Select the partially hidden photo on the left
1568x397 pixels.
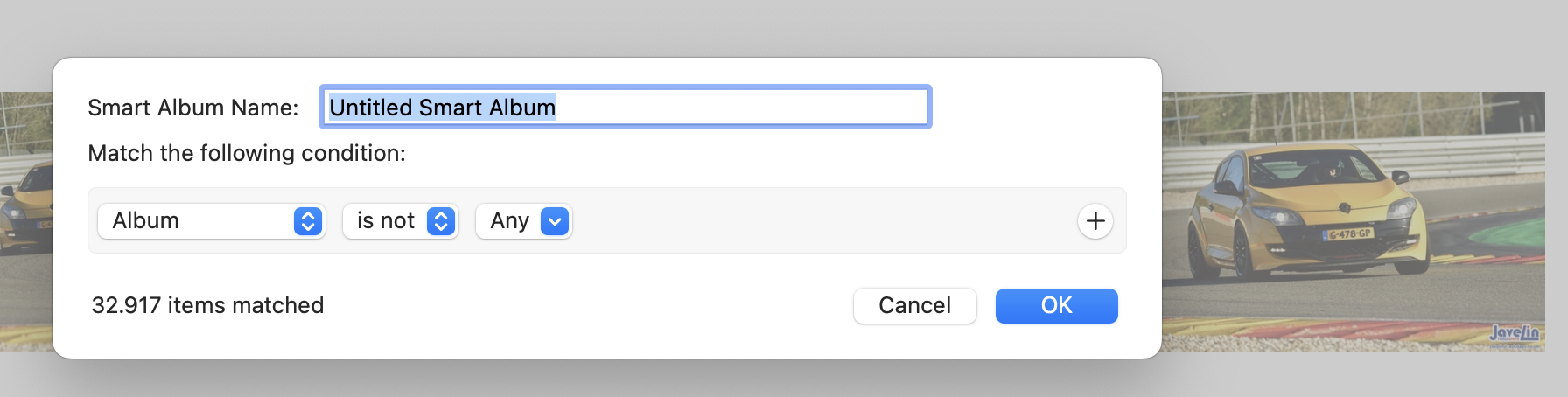click(x=26, y=219)
